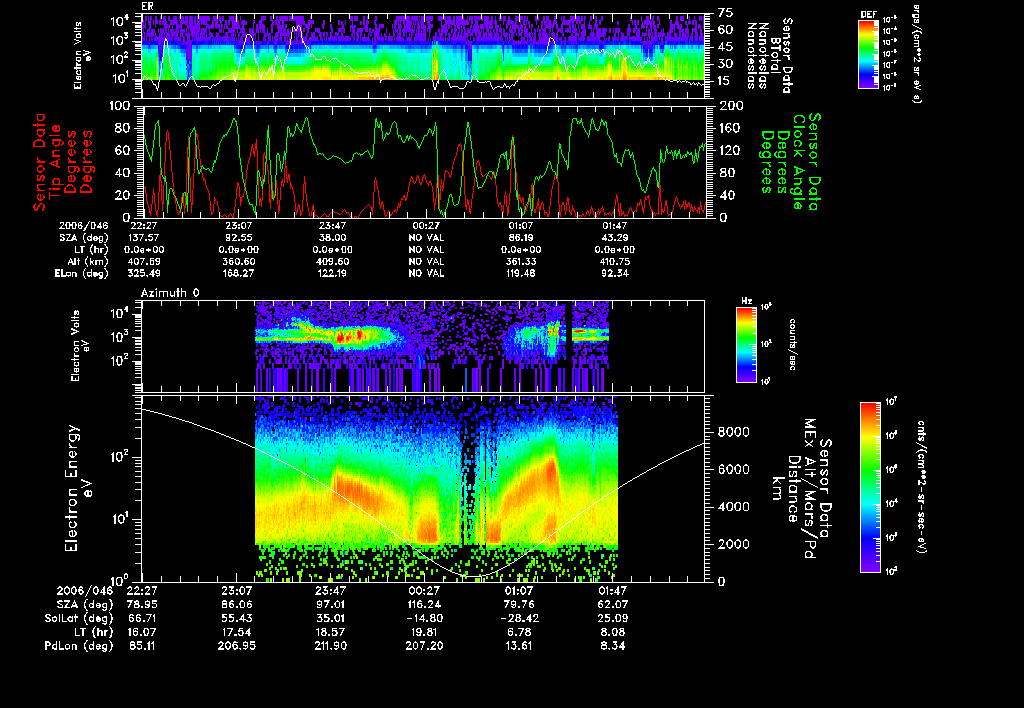The width and height of the screenshot is (1024, 708).
Task: Click the 8000 km distance axis tick
Action: pyautogui.click(x=733, y=432)
